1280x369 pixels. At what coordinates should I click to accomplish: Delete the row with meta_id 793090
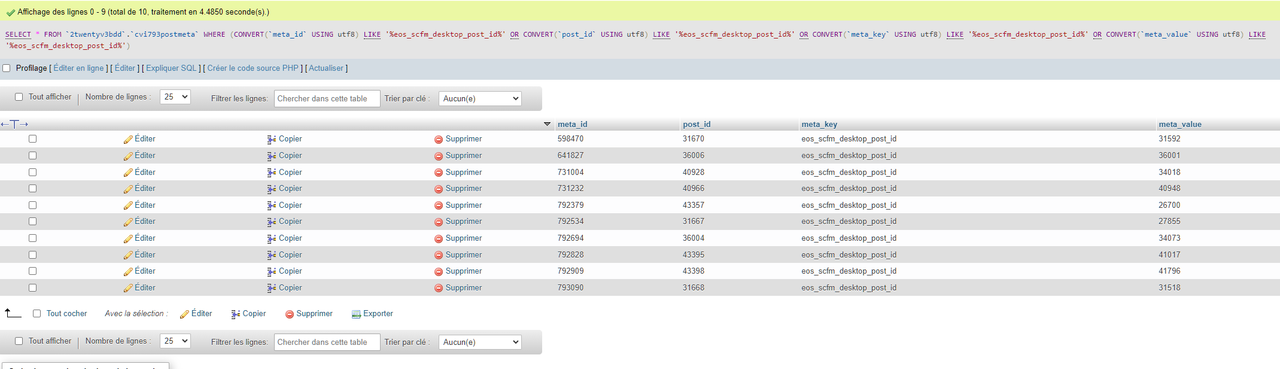point(457,288)
